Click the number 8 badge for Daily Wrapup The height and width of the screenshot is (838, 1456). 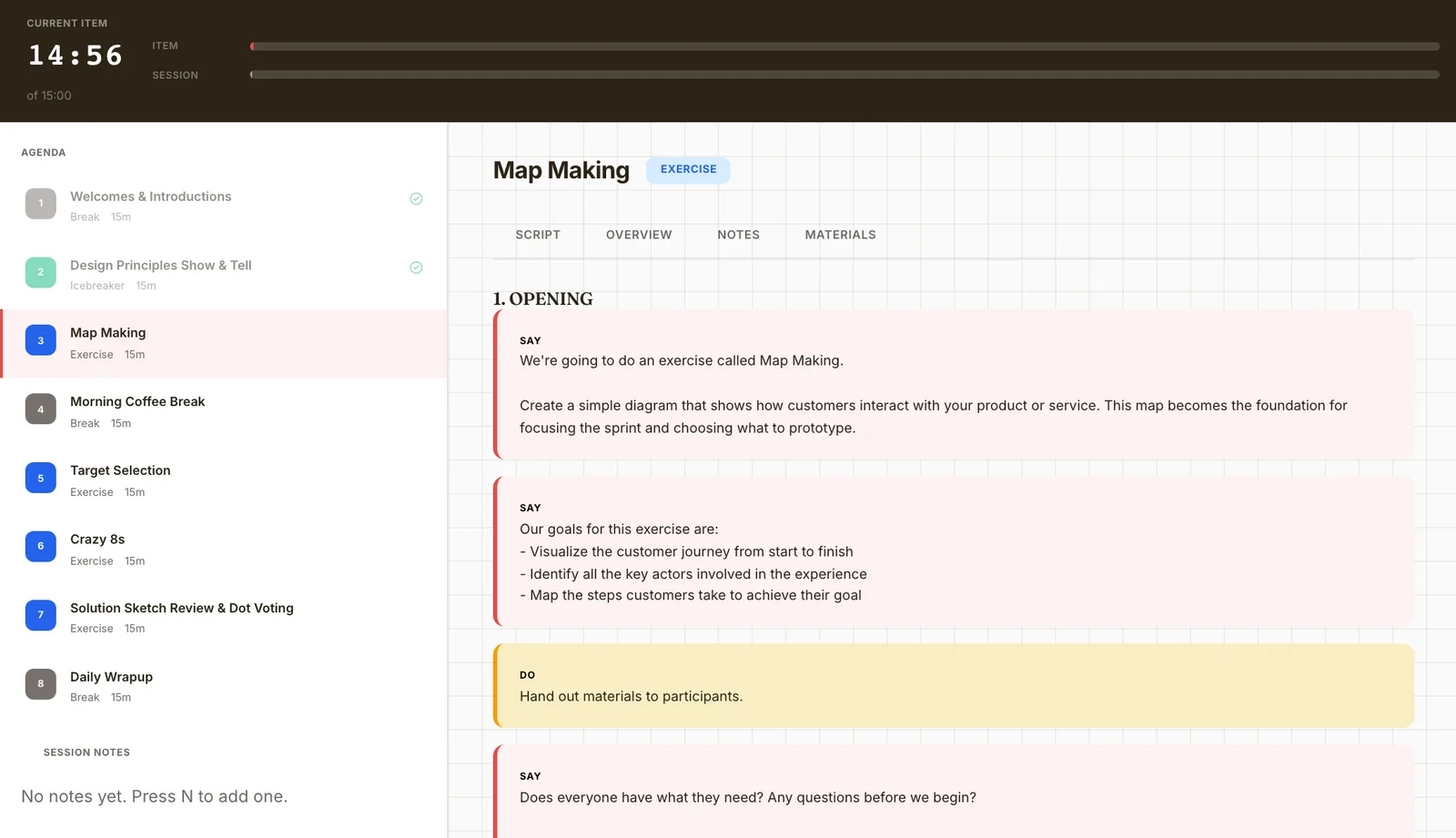[40, 683]
